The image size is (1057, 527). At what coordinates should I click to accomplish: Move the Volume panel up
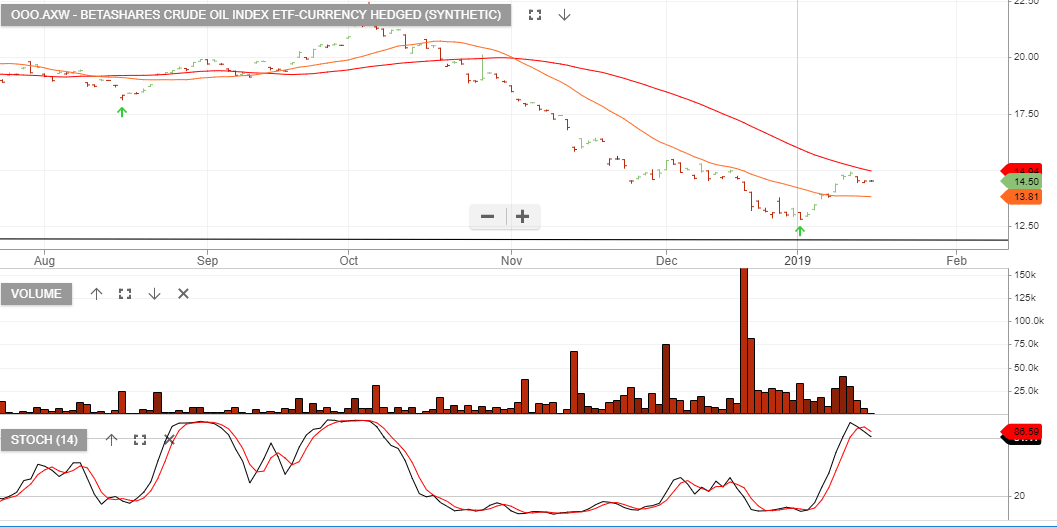pos(96,294)
